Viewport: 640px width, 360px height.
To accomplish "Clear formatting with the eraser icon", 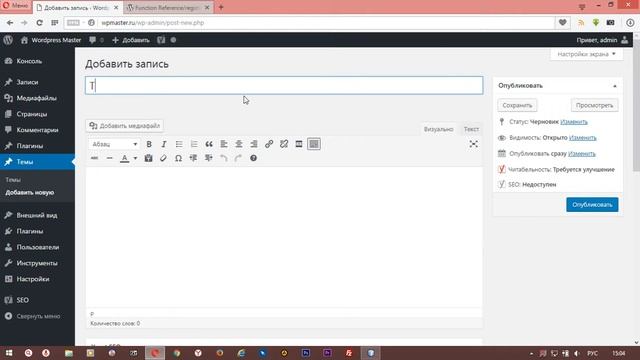I will [163, 158].
